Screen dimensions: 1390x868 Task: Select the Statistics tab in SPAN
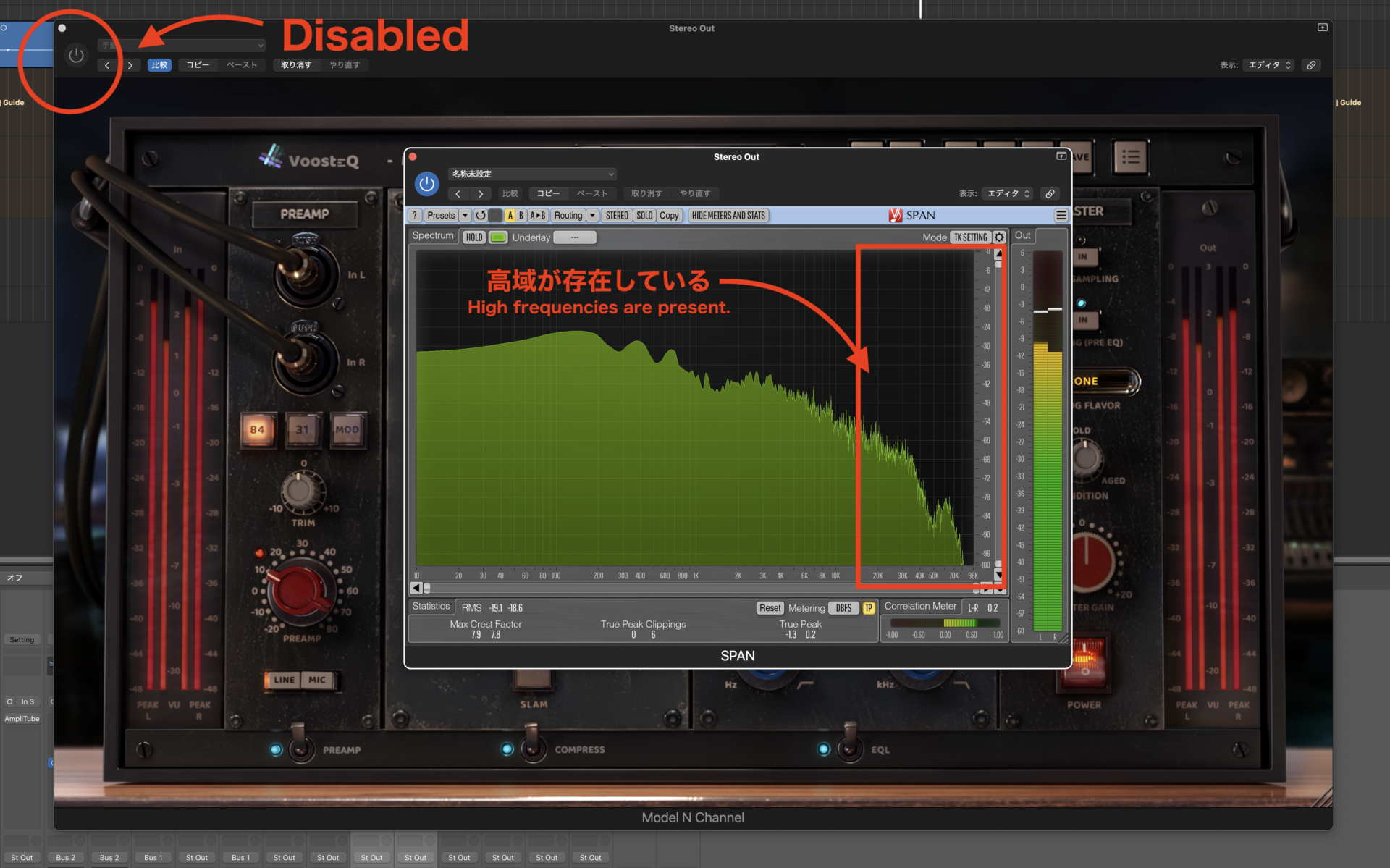click(x=431, y=607)
